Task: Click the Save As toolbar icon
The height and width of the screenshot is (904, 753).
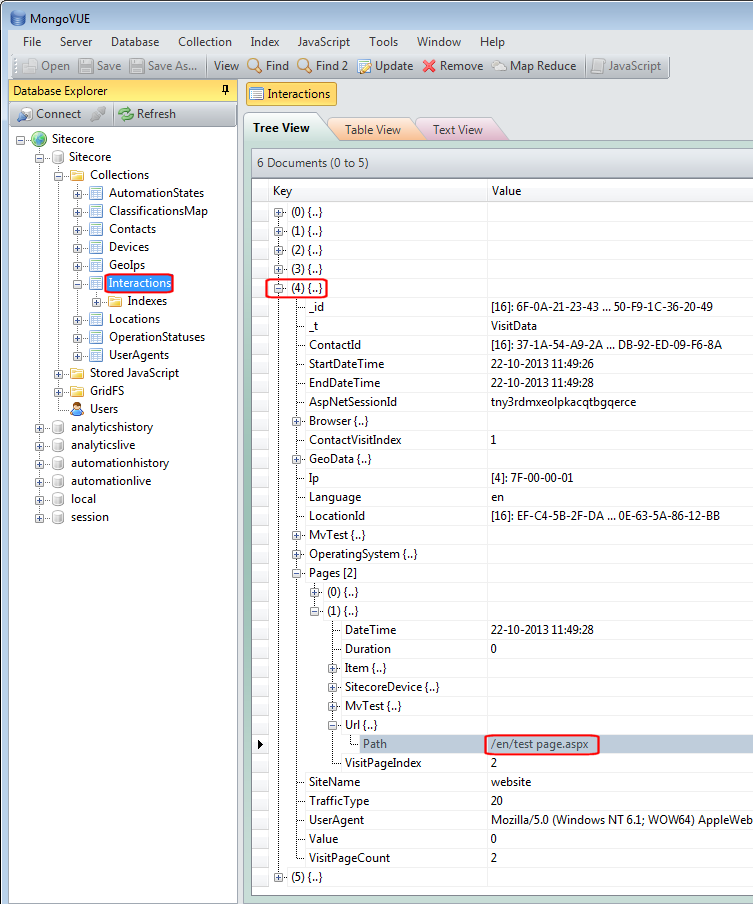Action: (x=137, y=66)
